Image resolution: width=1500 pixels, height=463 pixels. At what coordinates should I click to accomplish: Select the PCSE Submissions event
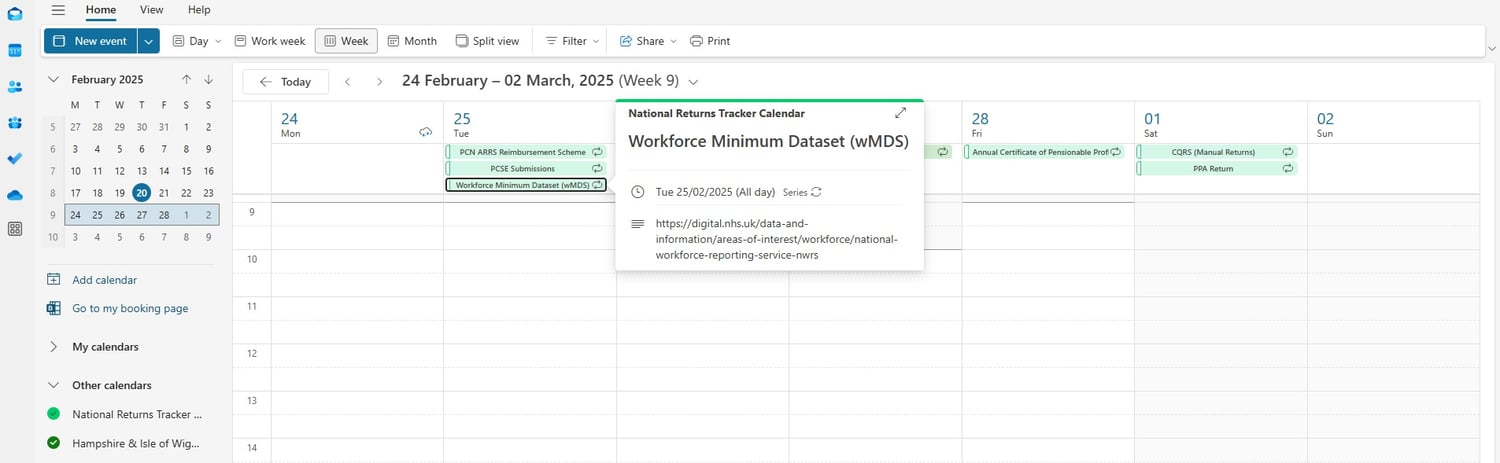pos(522,169)
